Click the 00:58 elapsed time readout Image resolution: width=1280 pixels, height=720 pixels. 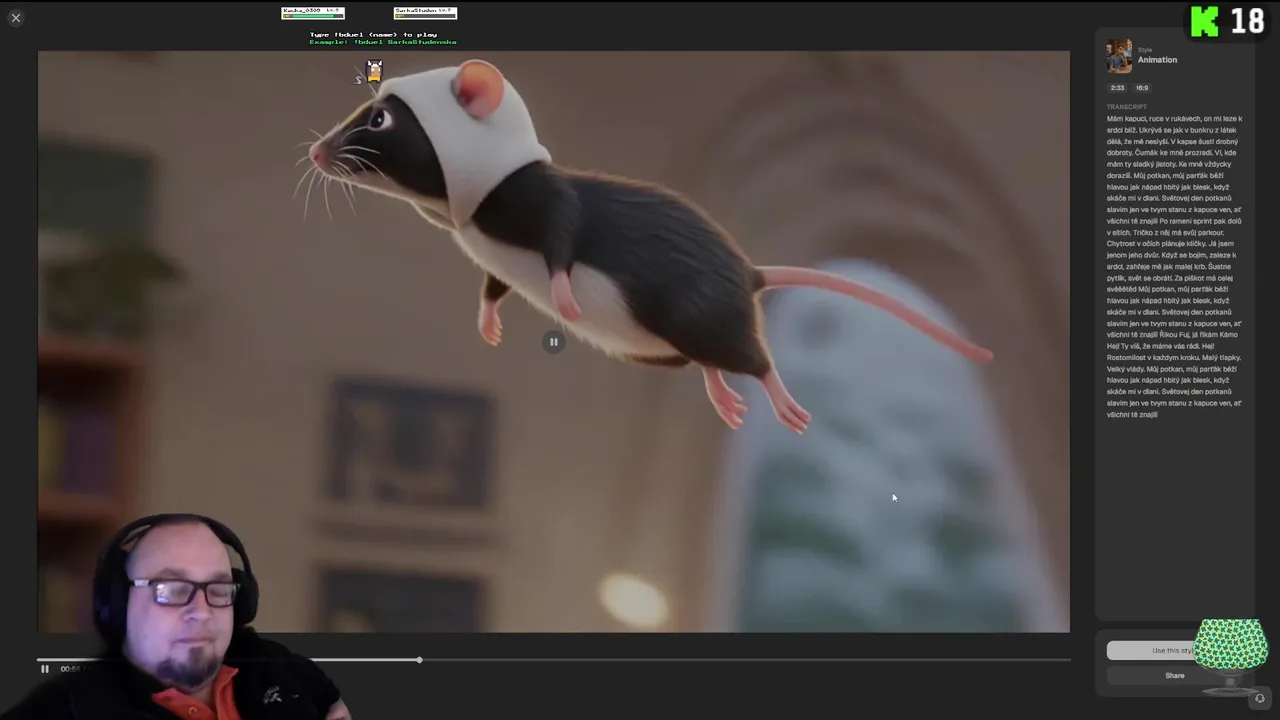(x=70, y=669)
